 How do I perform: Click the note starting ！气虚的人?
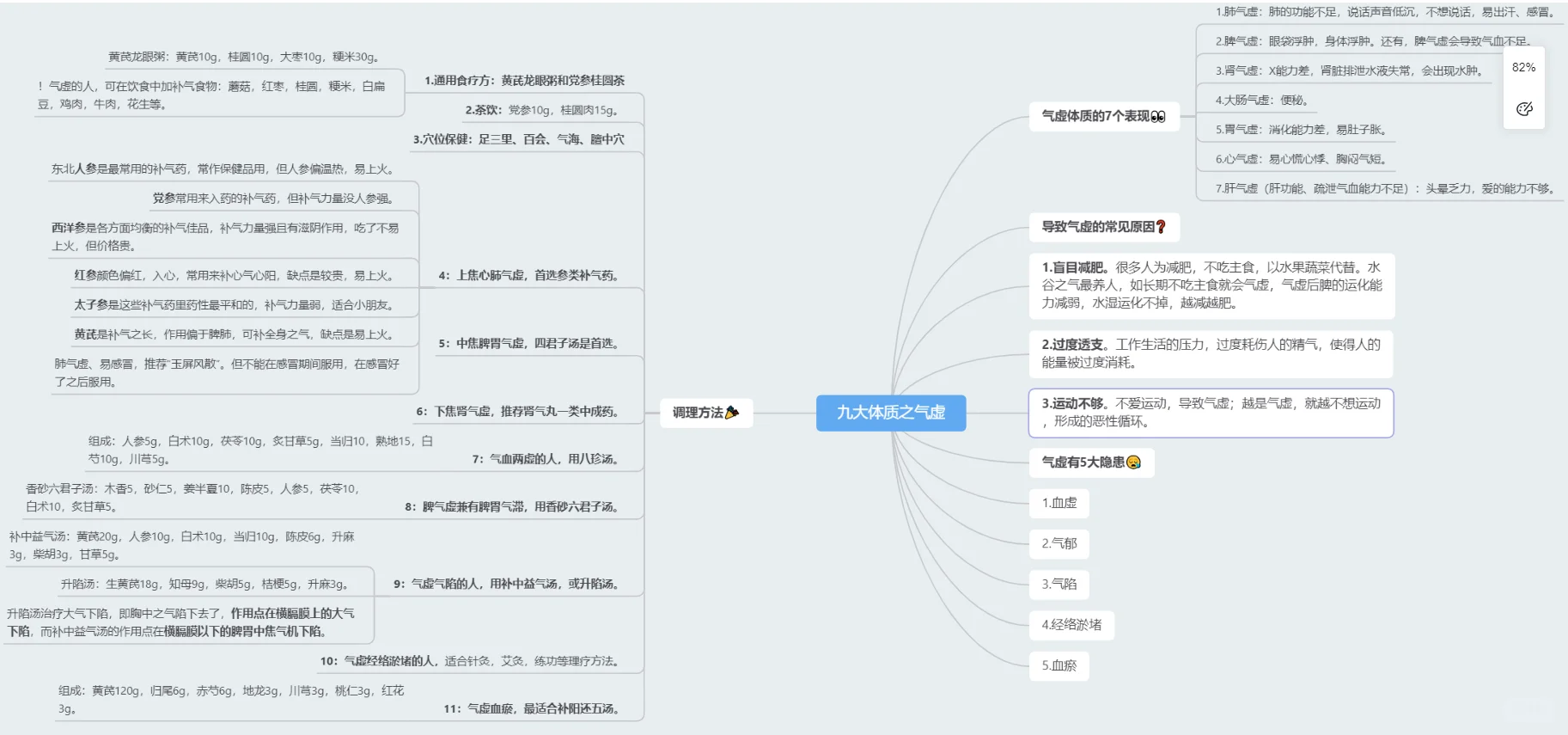point(212,95)
